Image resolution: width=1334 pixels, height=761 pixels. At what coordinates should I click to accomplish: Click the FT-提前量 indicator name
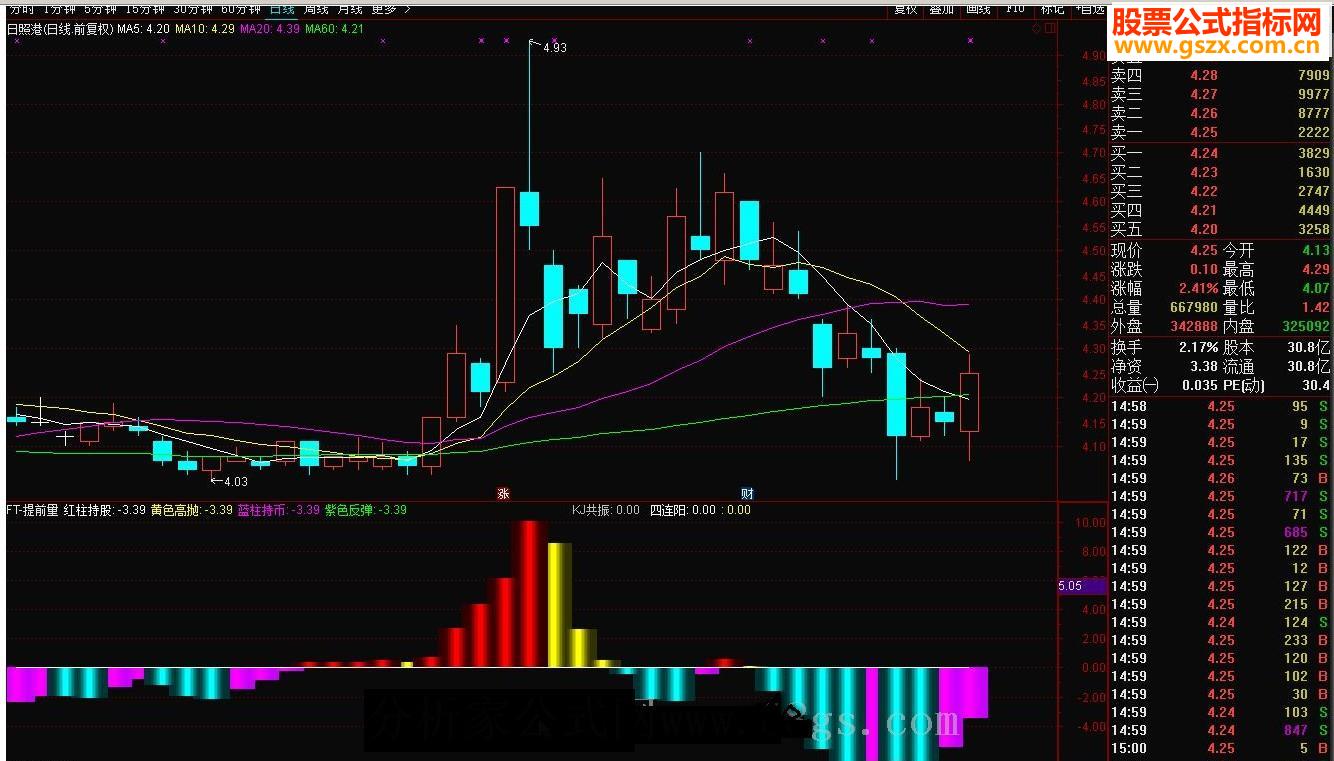(x=32, y=510)
